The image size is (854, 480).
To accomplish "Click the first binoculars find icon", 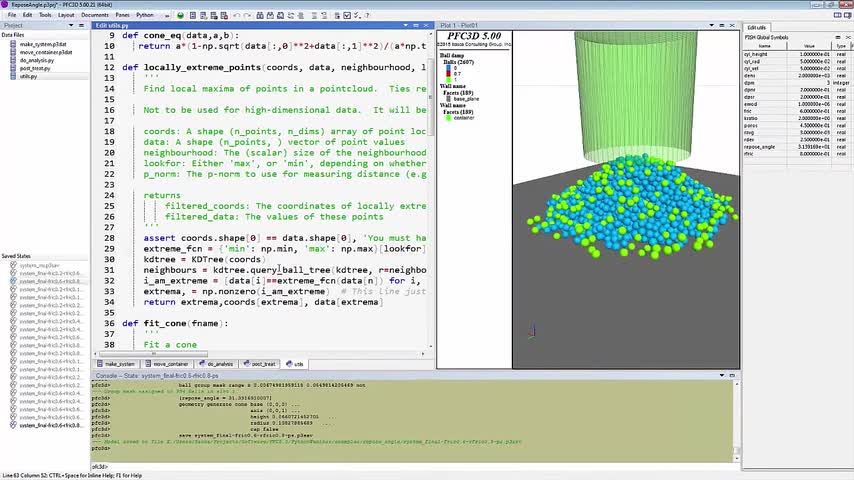I will tap(260, 15).
